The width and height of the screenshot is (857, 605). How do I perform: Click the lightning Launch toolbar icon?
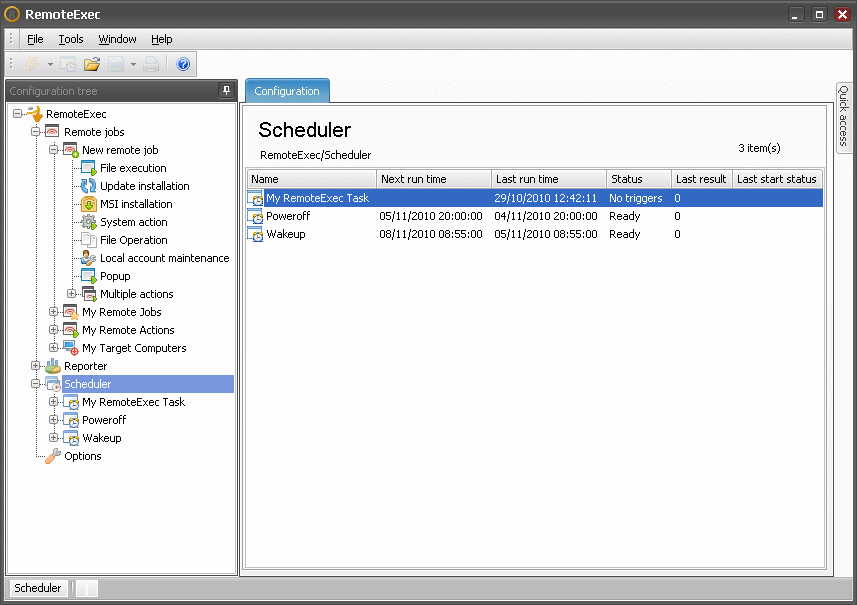[33, 64]
